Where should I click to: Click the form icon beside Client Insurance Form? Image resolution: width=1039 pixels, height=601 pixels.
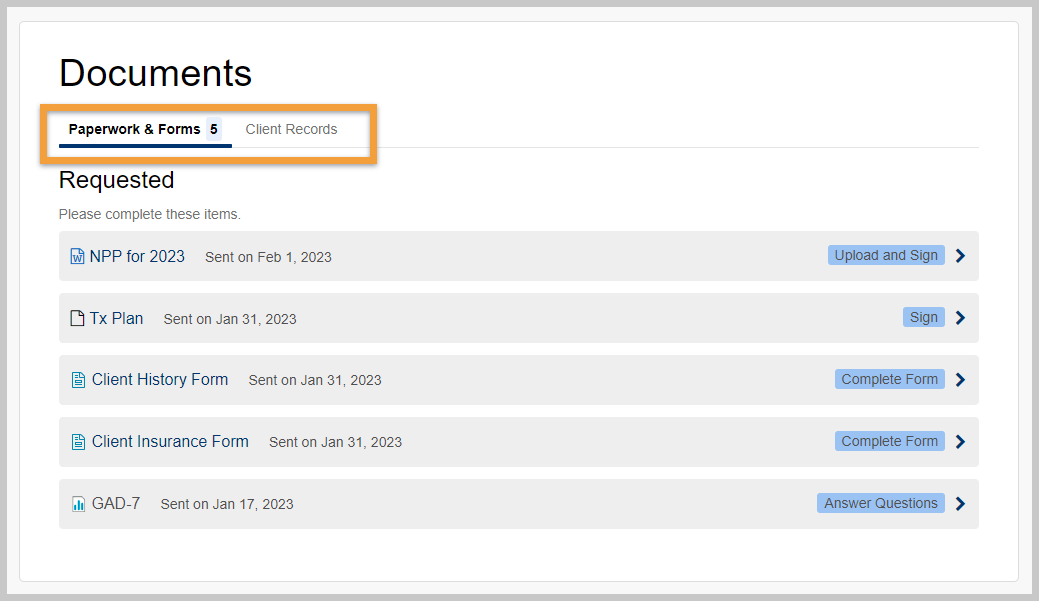[78, 441]
